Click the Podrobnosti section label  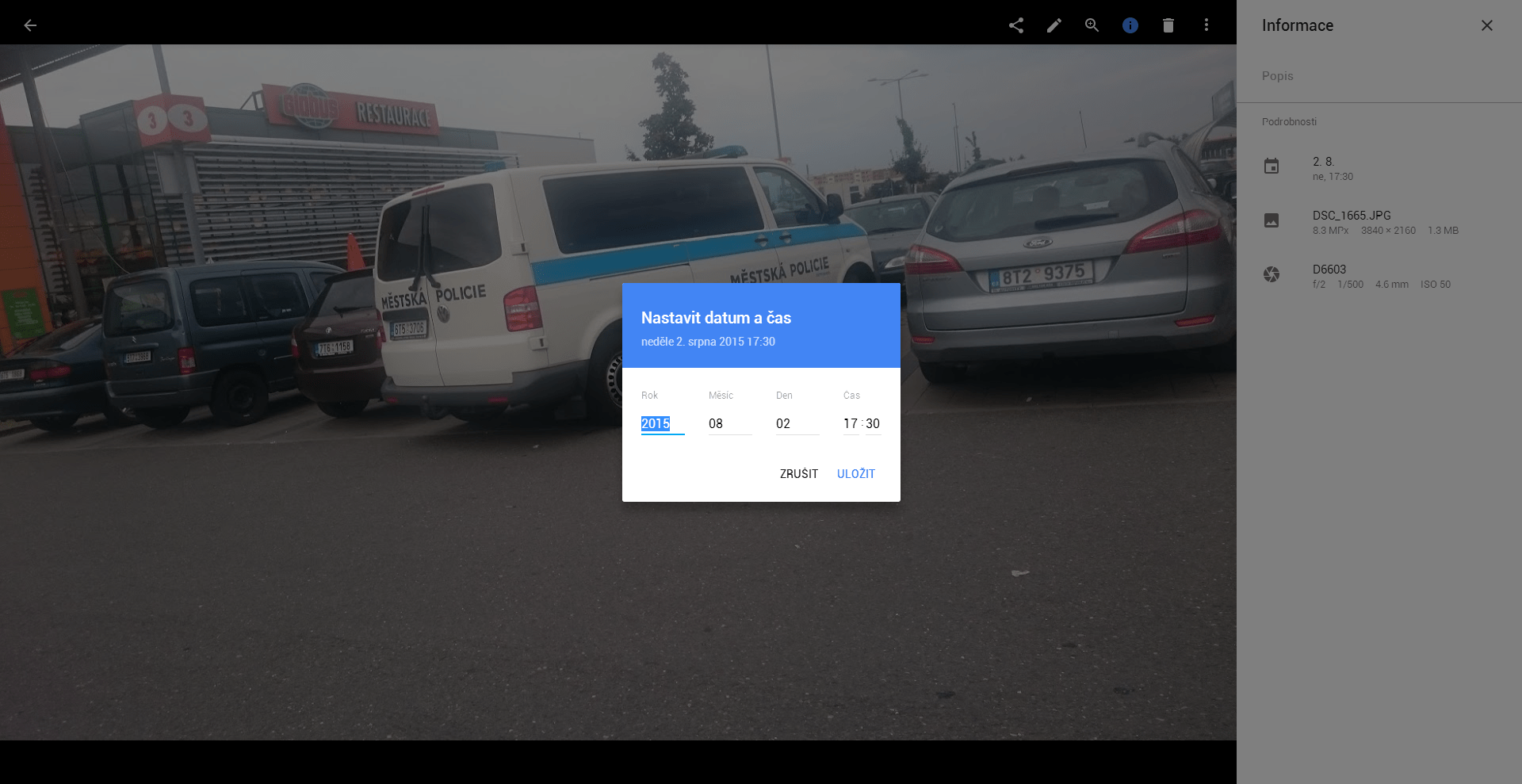[1289, 122]
